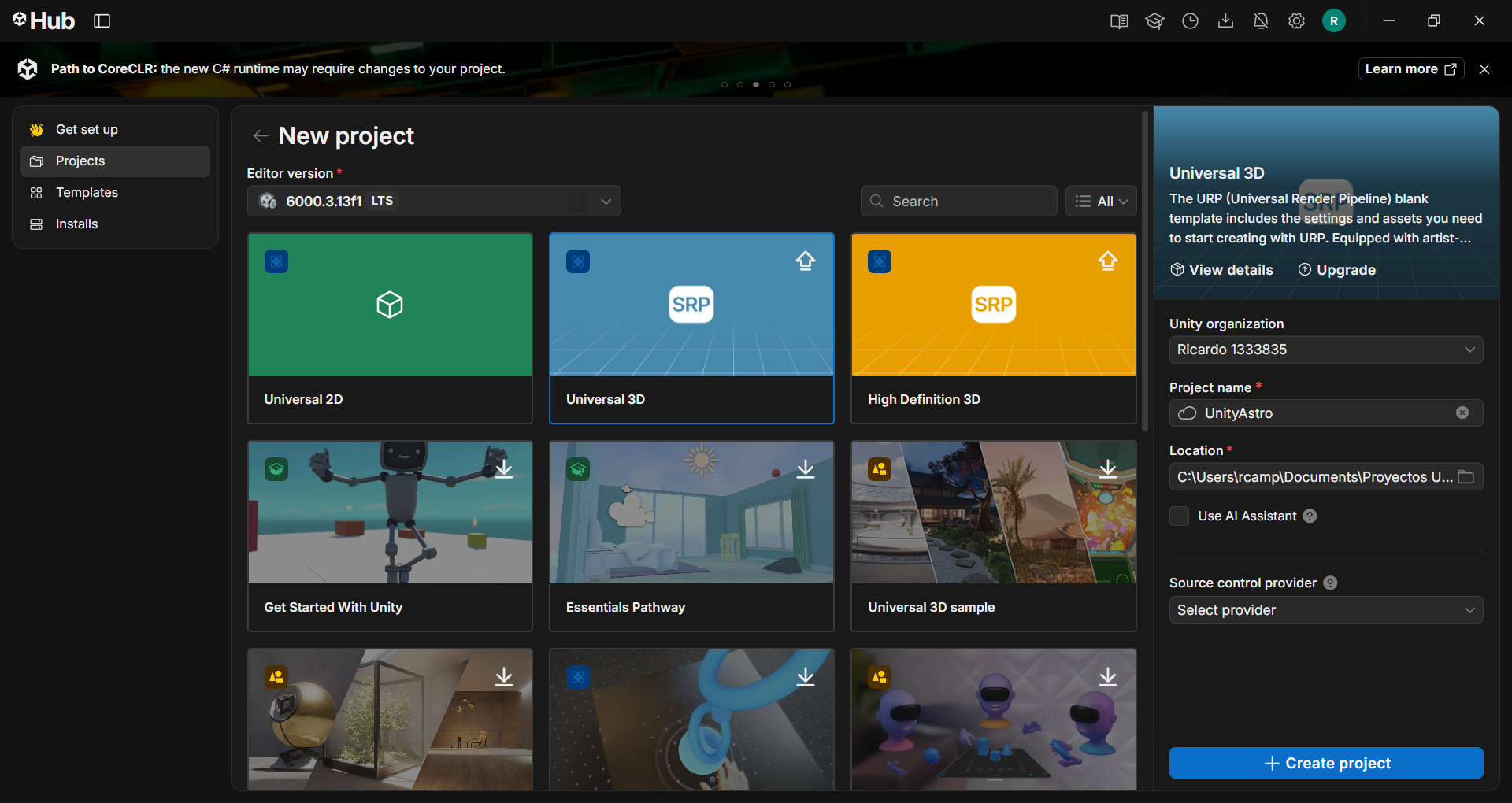Go back with the arrow beside New project
Screen dimensions: 1512x803
pyautogui.click(x=261, y=136)
